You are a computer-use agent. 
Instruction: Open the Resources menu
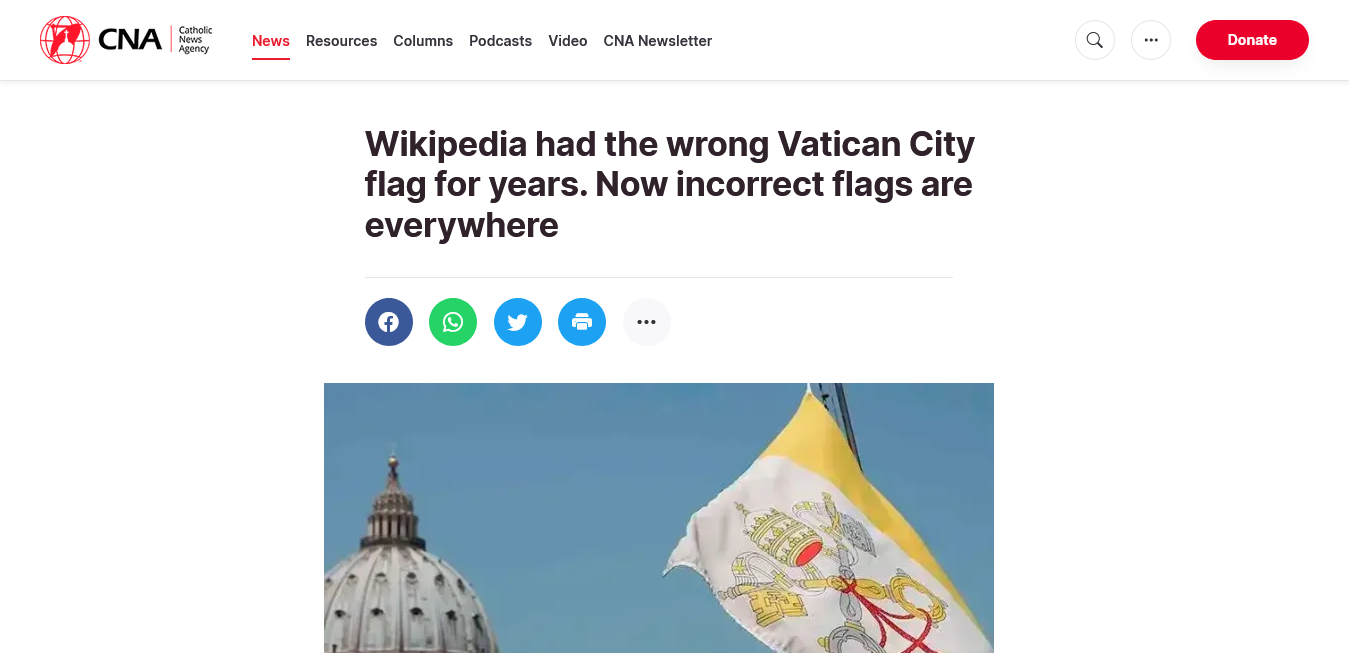[x=342, y=41]
